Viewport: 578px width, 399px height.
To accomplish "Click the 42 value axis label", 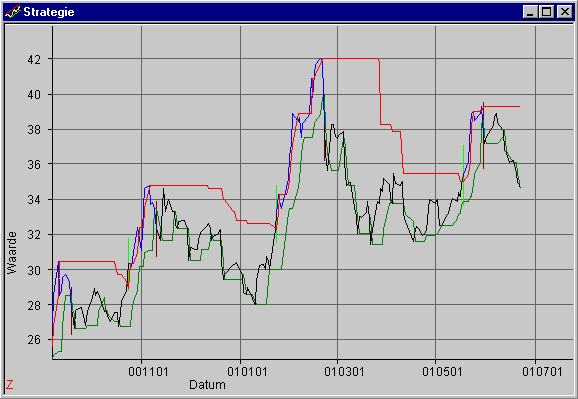I will coord(34,59).
